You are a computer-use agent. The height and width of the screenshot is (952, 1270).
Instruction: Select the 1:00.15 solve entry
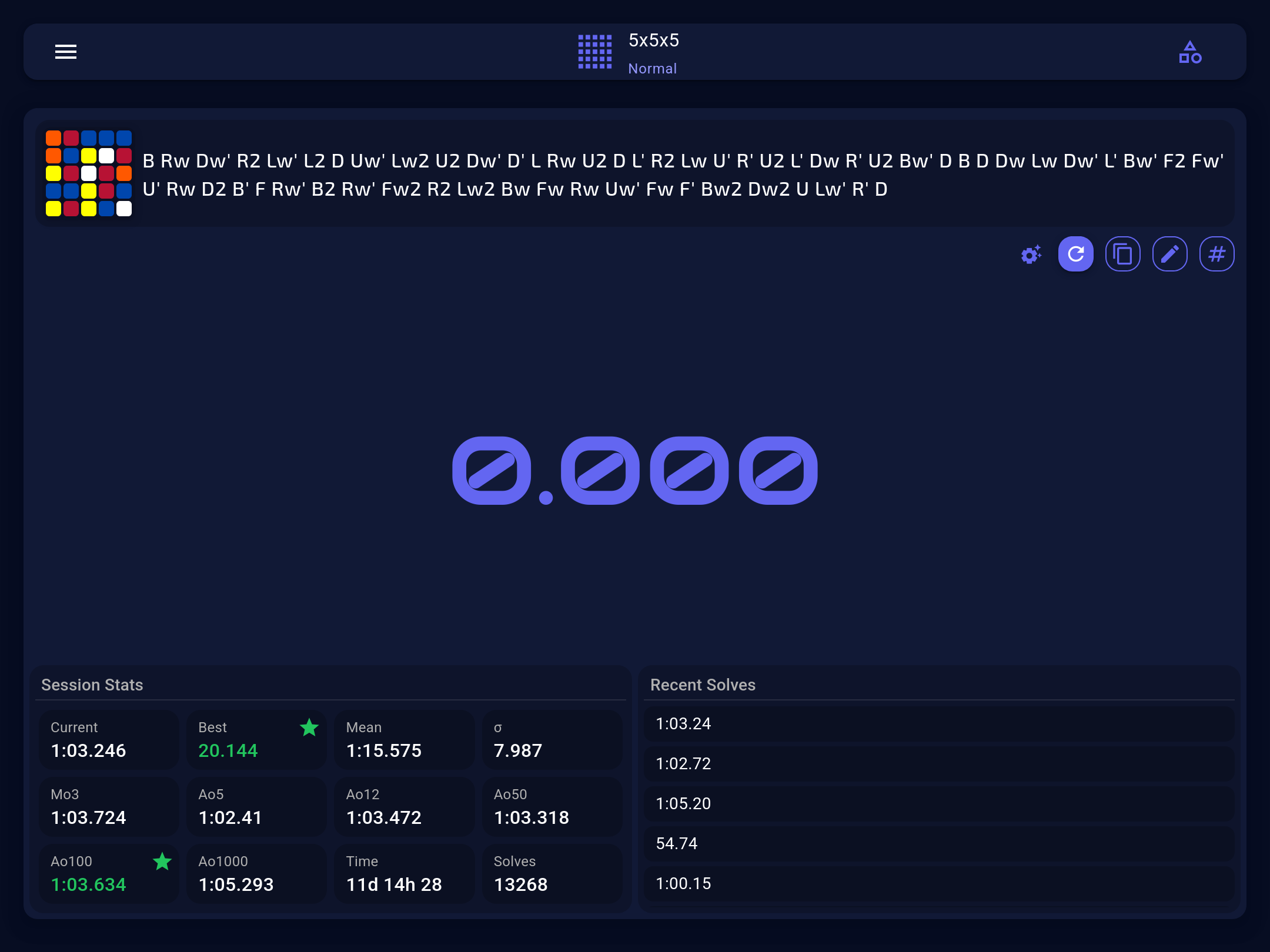click(938, 884)
